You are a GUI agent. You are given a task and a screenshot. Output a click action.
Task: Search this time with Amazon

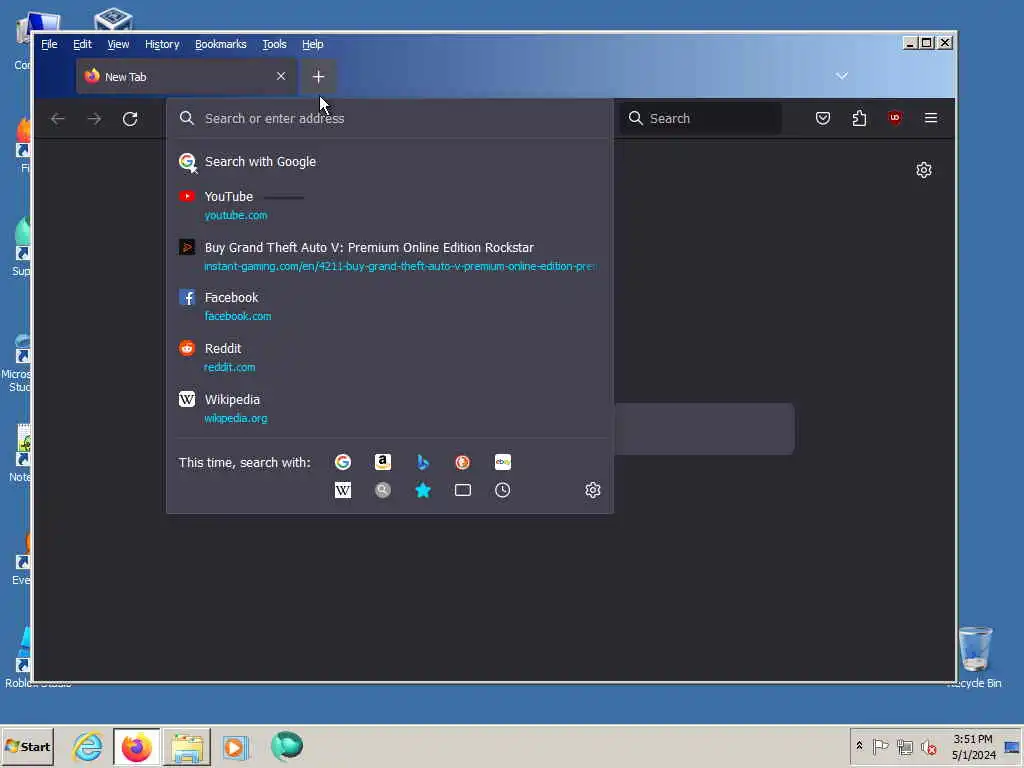click(x=383, y=462)
